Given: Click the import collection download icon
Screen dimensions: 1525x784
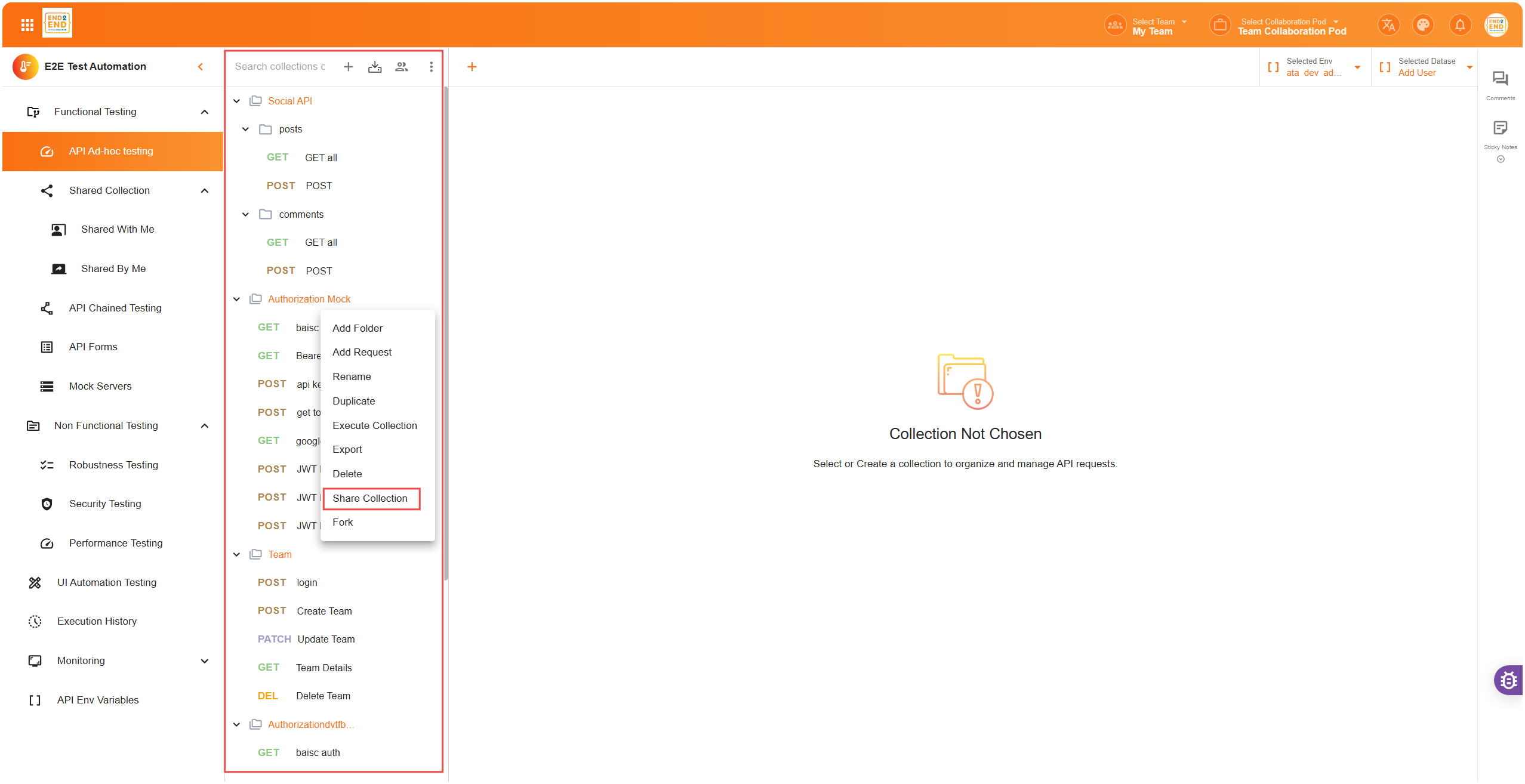Looking at the screenshot, I should (x=375, y=67).
